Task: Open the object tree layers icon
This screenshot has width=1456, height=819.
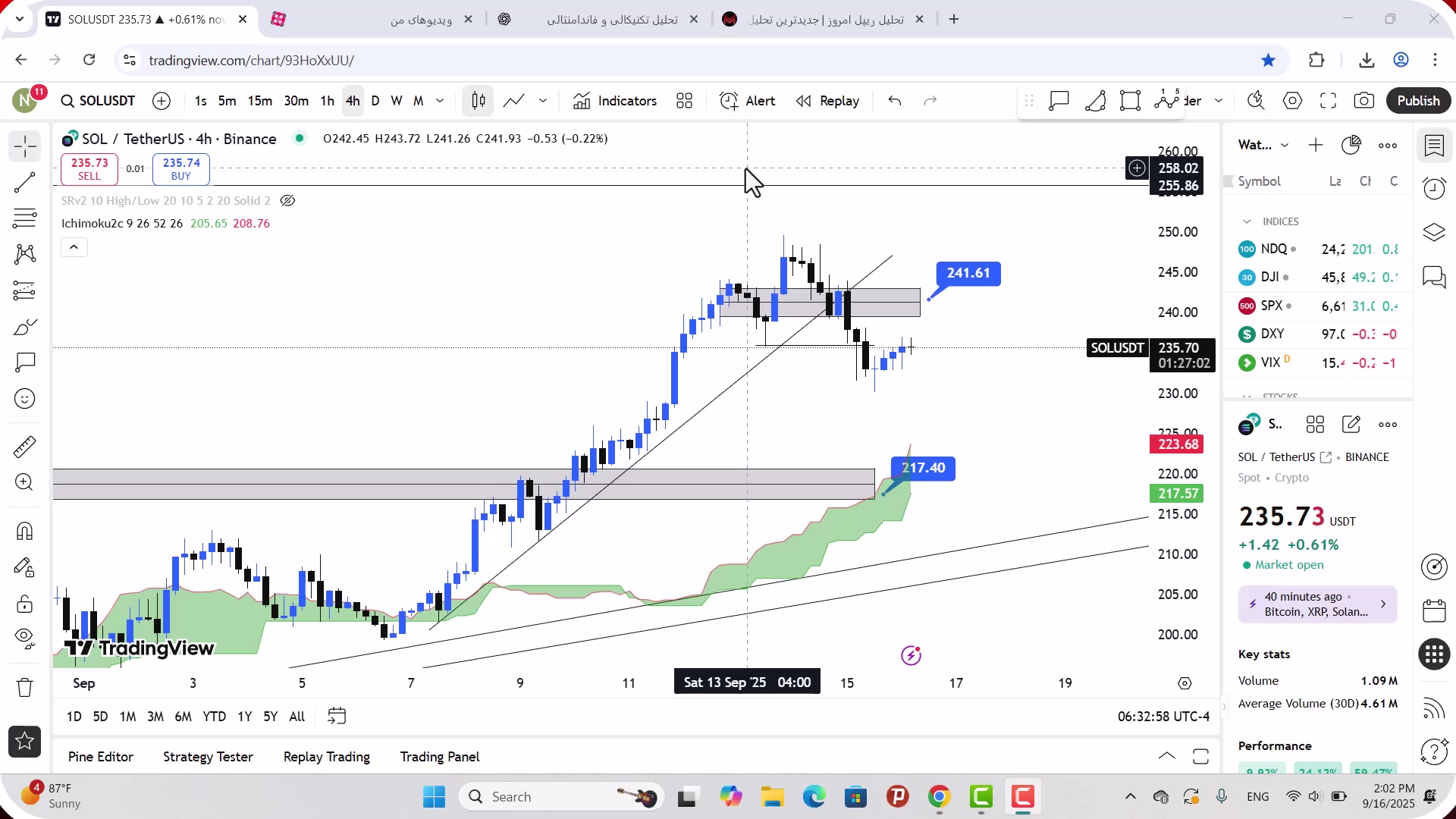Action: 1435,233
